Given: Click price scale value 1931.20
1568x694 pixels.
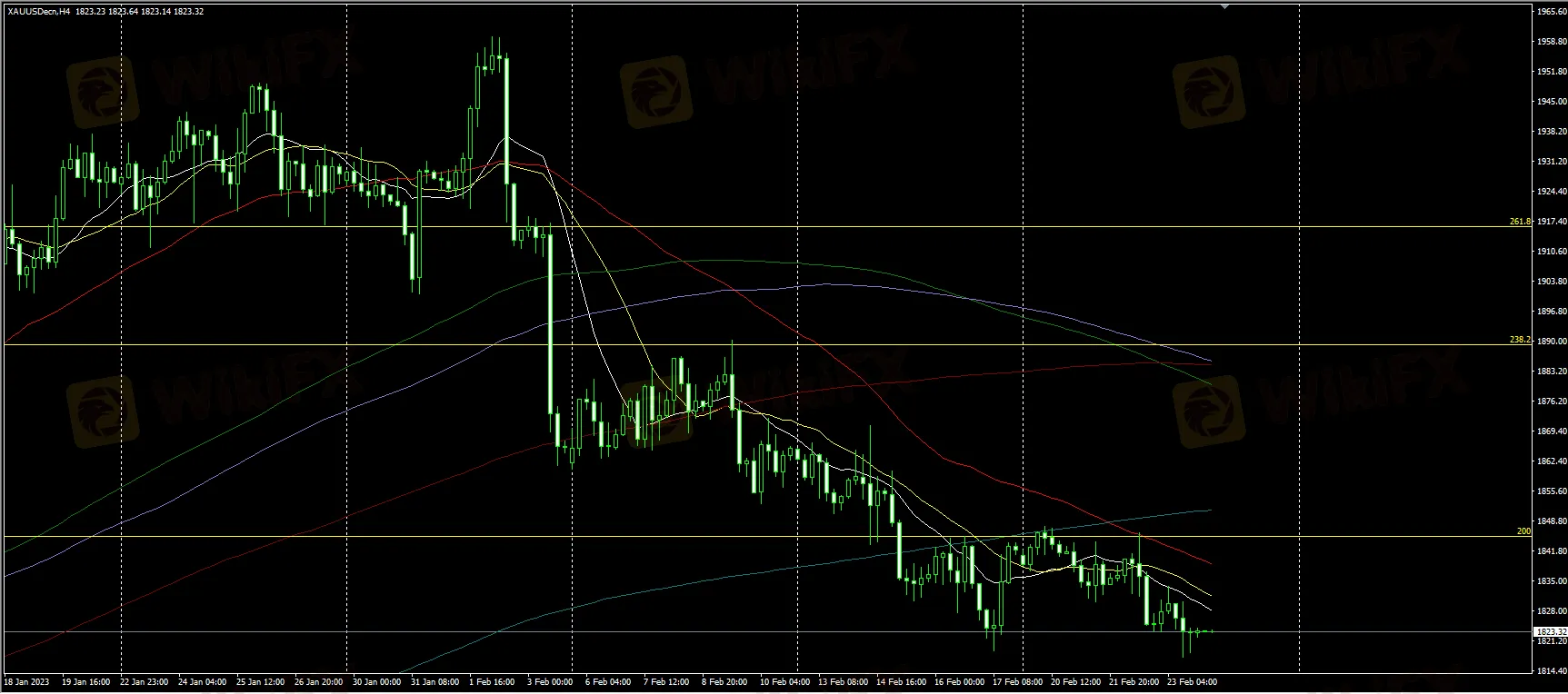Looking at the screenshot, I should point(1550,161).
